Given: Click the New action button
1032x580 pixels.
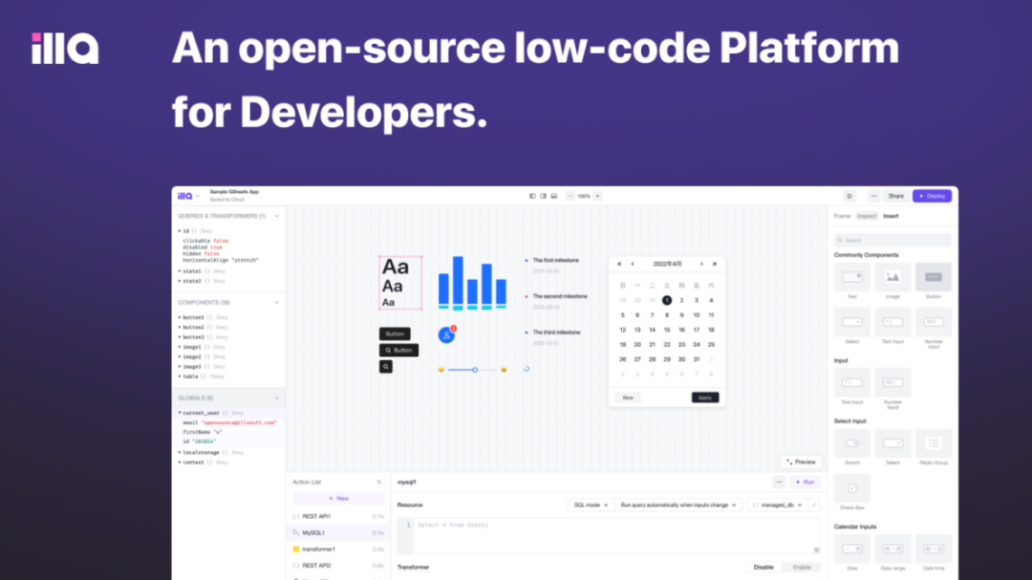Looking at the screenshot, I should (x=338, y=498).
